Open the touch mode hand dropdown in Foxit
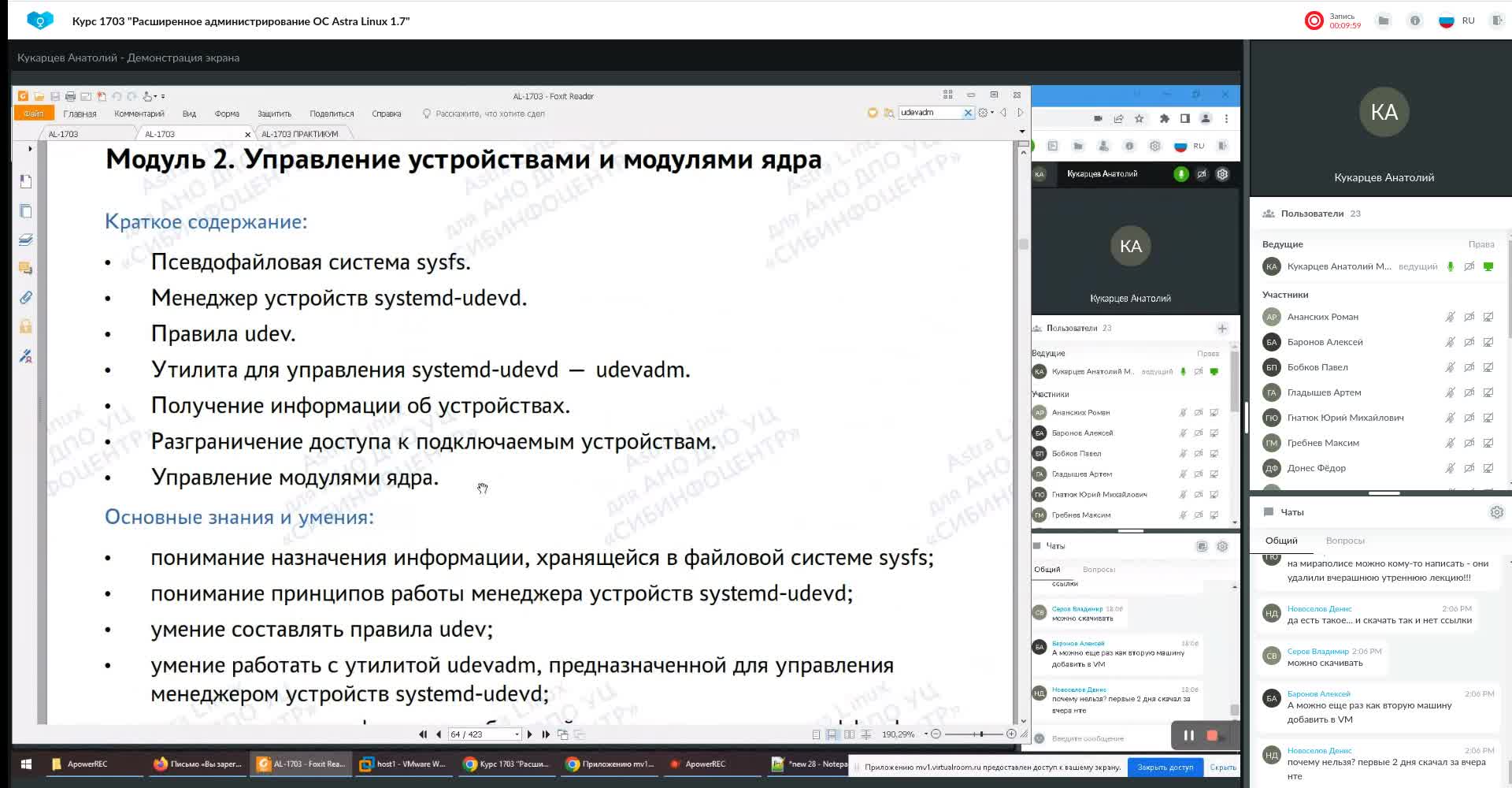The height and width of the screenshot is (788, 1512). tap(150, 96)
